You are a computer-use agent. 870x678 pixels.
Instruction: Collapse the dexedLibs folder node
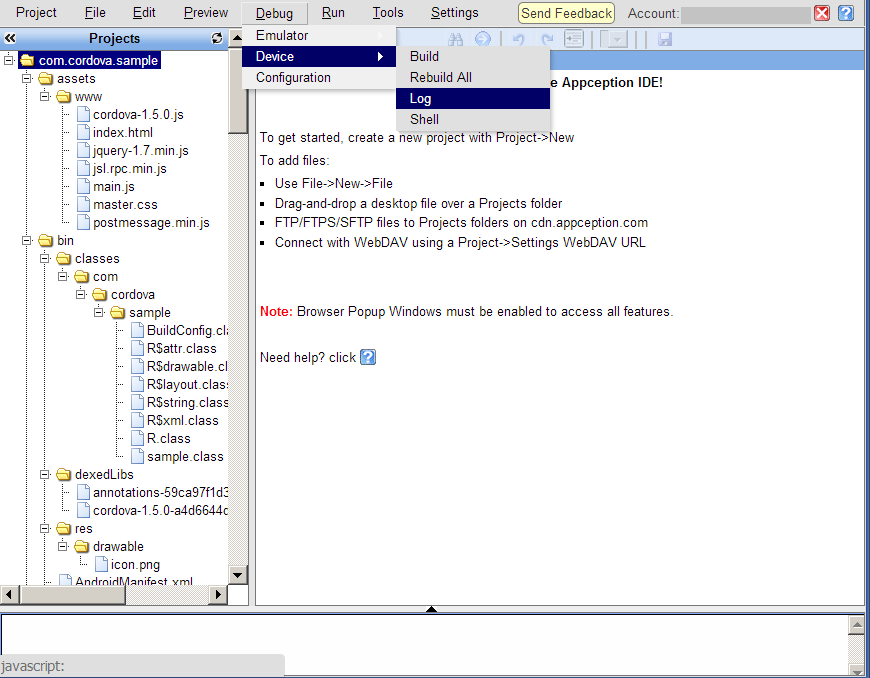45,474
